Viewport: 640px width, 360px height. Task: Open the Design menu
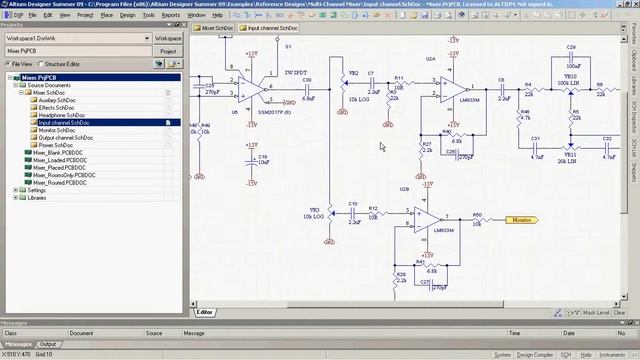pyautogui.click(x=127, y=15)
